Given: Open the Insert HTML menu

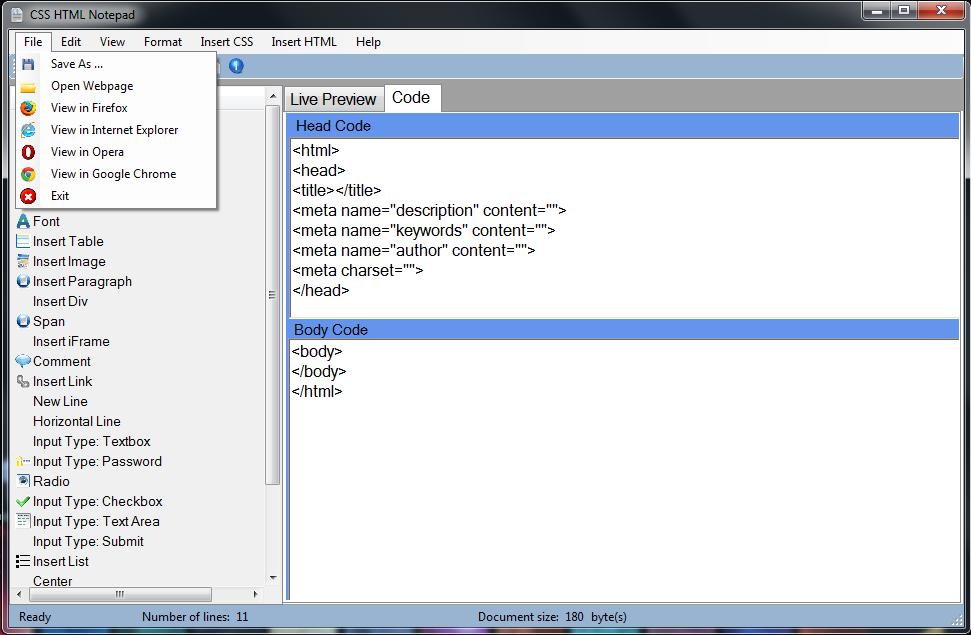Looking at the screenshot, I should [x=304, y=42].
